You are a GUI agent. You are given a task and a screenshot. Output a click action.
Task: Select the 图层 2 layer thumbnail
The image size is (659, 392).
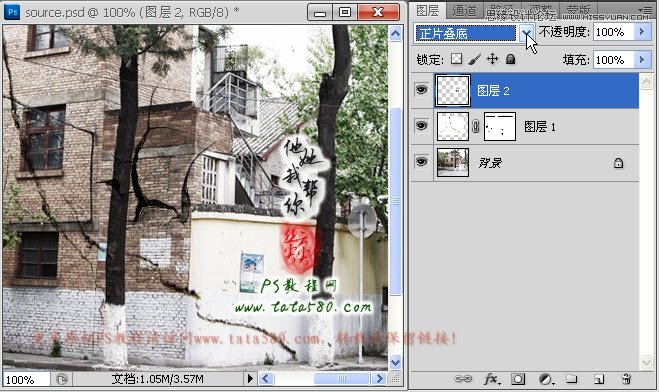pos(453,90)
